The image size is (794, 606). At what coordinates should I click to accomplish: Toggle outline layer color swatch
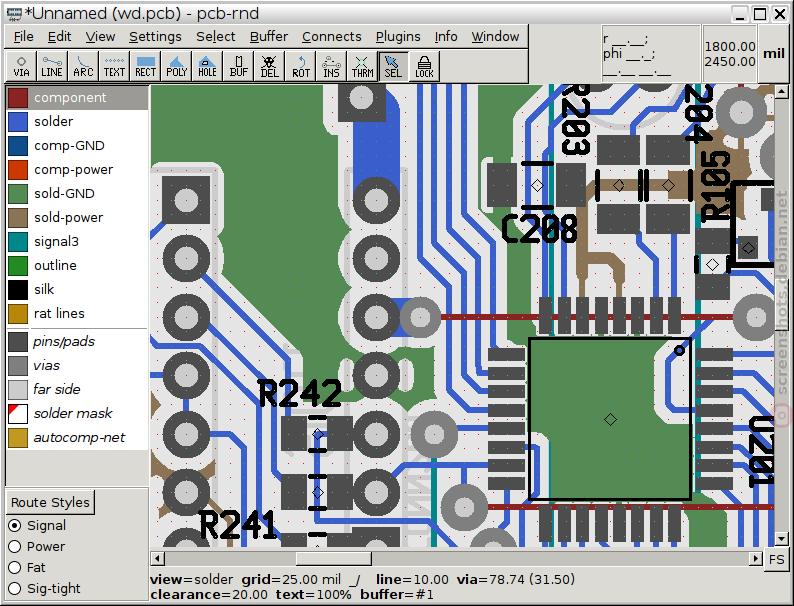pos(18,266)
